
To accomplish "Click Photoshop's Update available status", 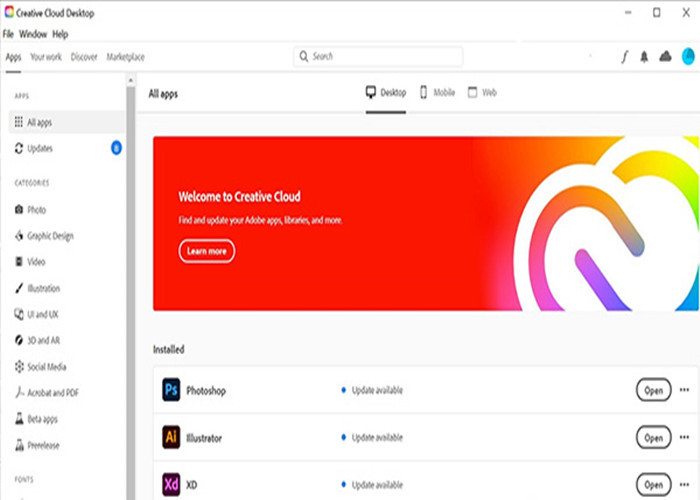I will click(x=372, y=390).
